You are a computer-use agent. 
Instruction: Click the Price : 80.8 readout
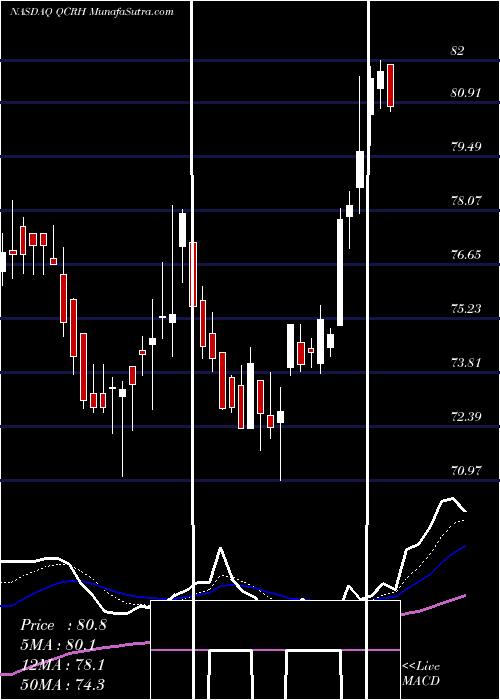(63, 625)
